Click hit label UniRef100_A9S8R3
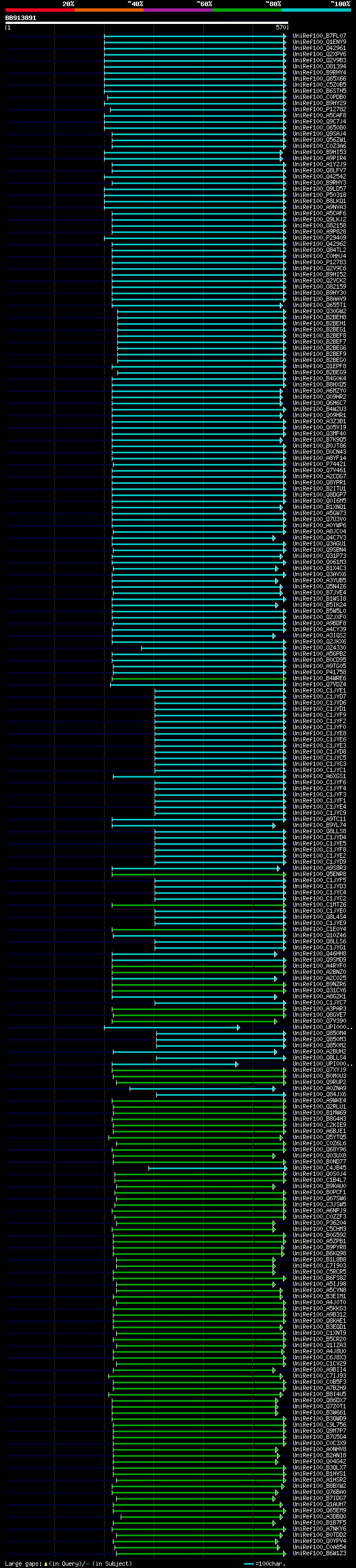Screen dimensions: 356x1568 (x=319, y=869)
